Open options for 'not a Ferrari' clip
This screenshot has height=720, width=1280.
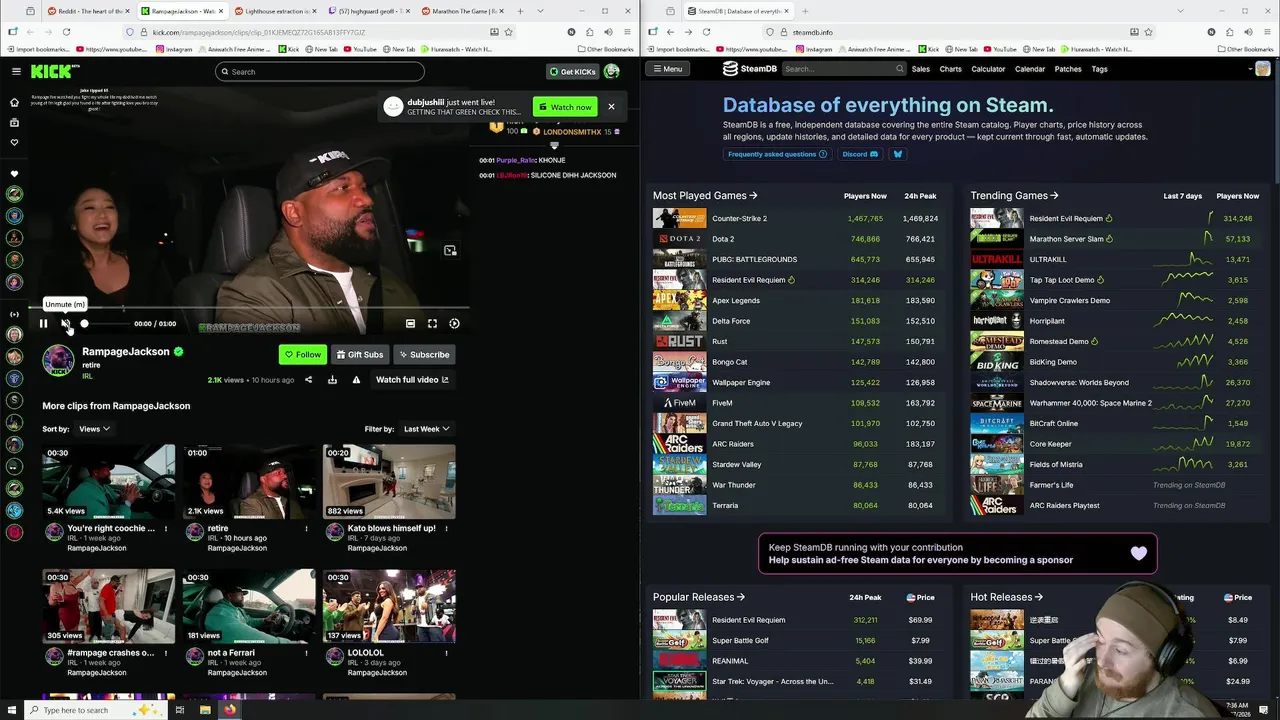(x=306, y=653)
